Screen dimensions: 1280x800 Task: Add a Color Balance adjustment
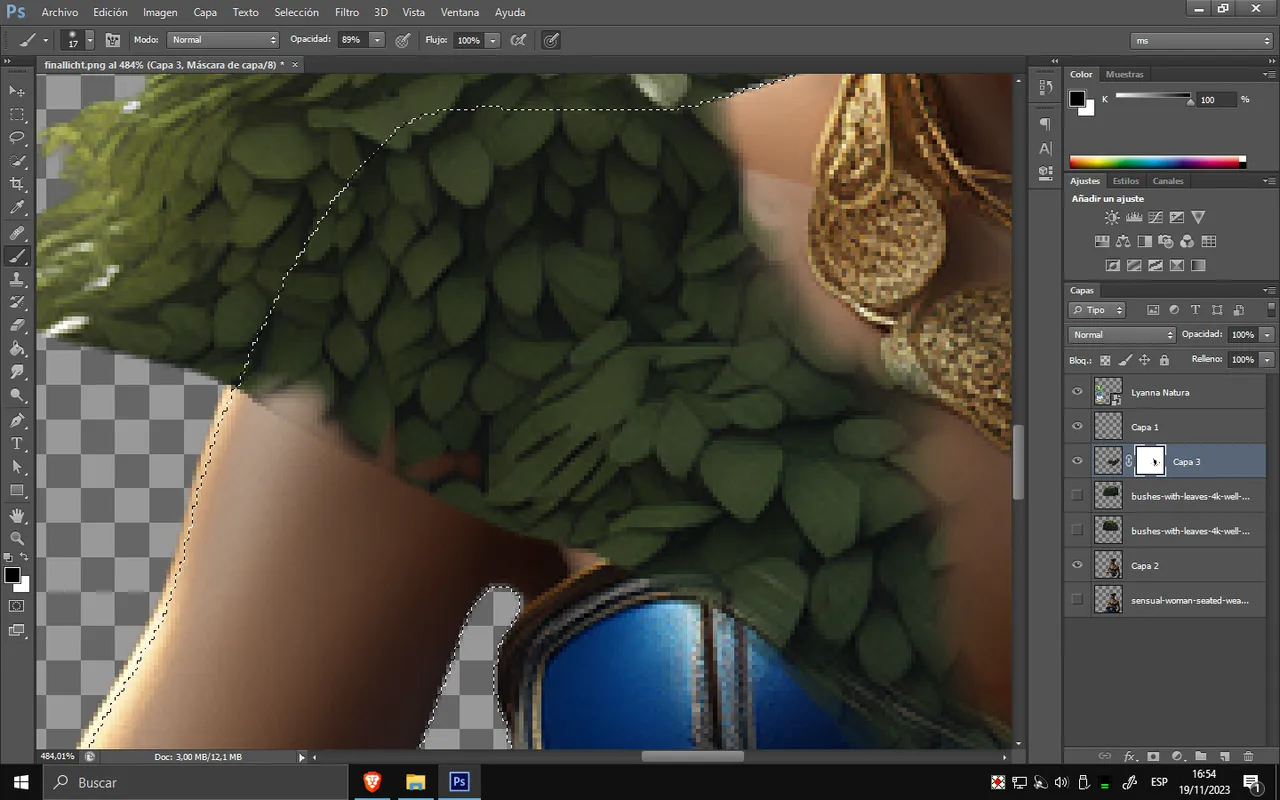pyautogui.click(x=1123, y=241)
